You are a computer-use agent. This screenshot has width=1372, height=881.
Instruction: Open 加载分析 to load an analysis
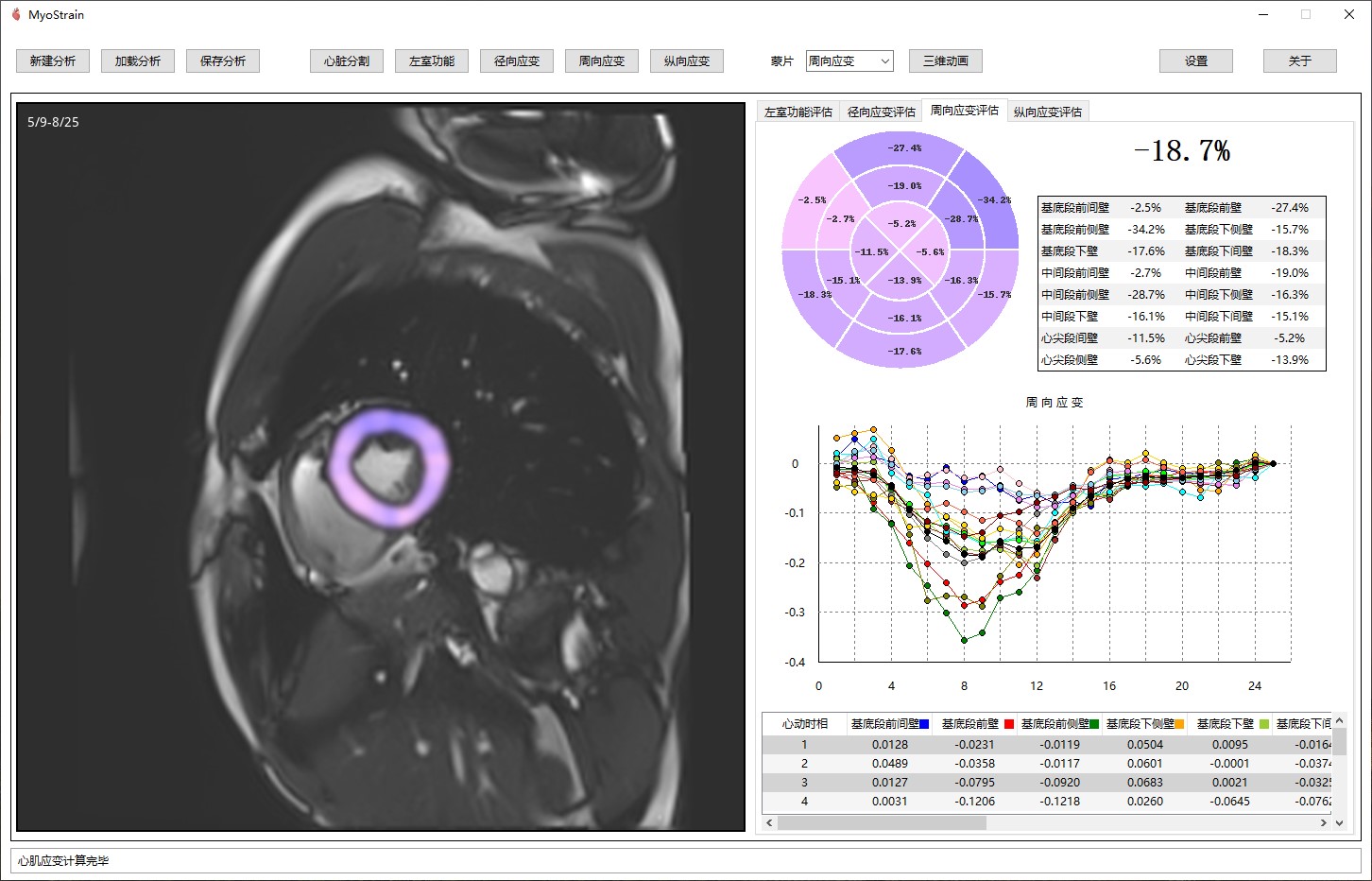tap(138, 61)
